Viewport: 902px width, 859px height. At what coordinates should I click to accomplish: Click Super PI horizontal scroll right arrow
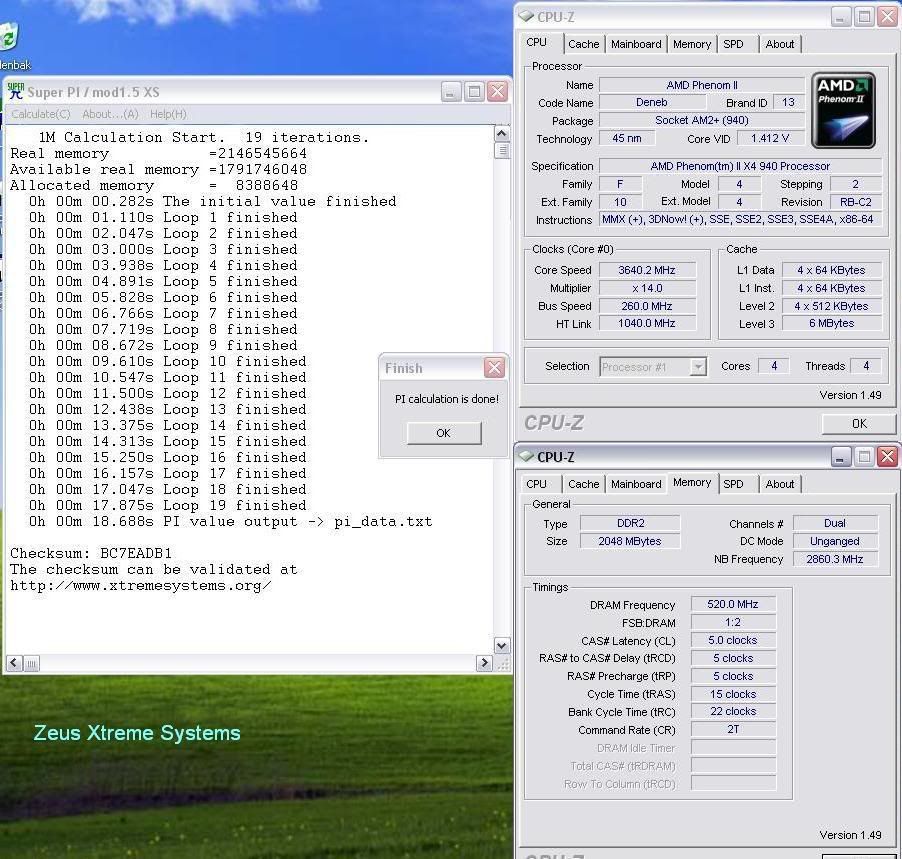pyautogui.click(x=484, y=663)
